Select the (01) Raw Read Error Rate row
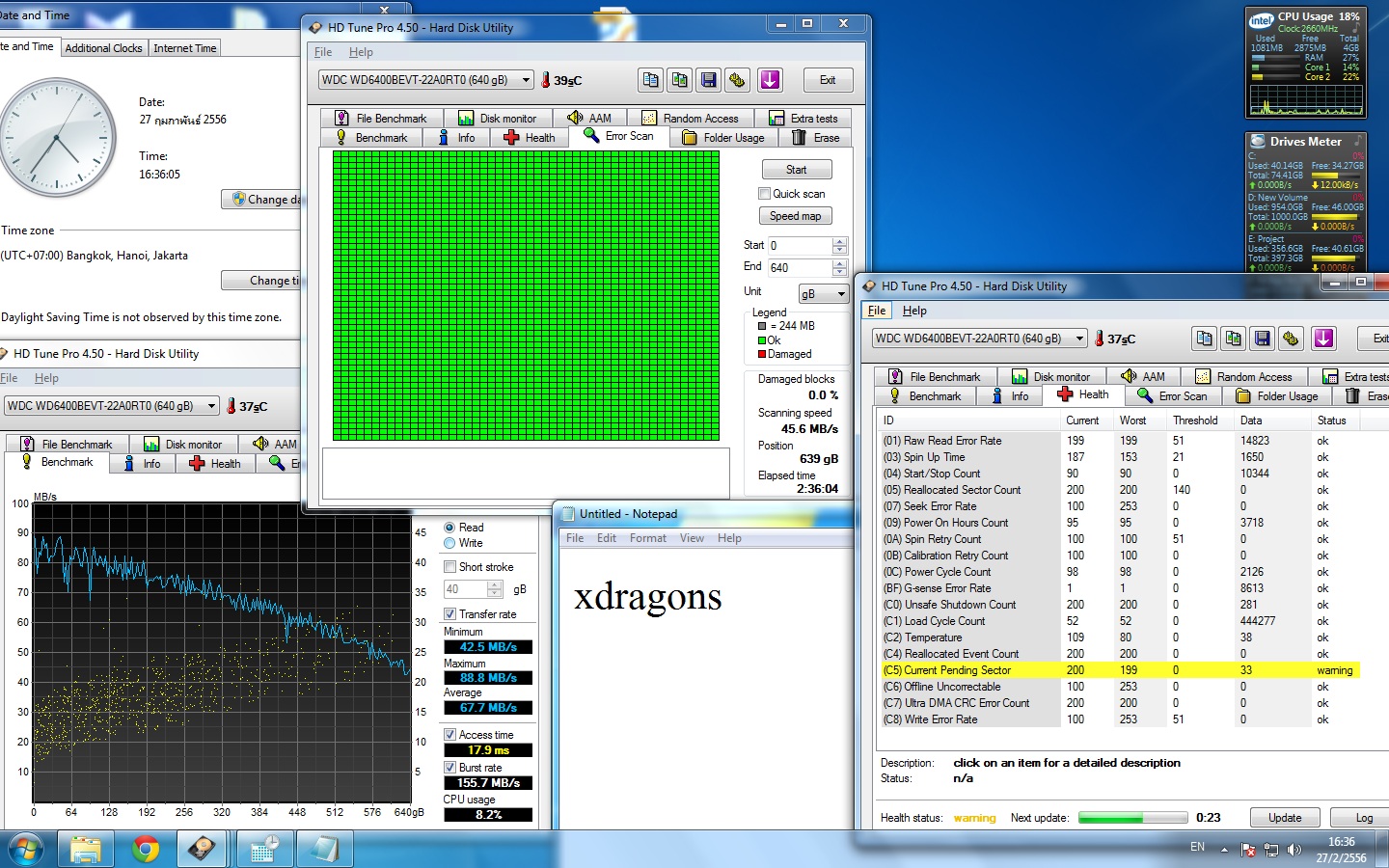This screenshot has width=1389, height=868. pos(1120,441)
